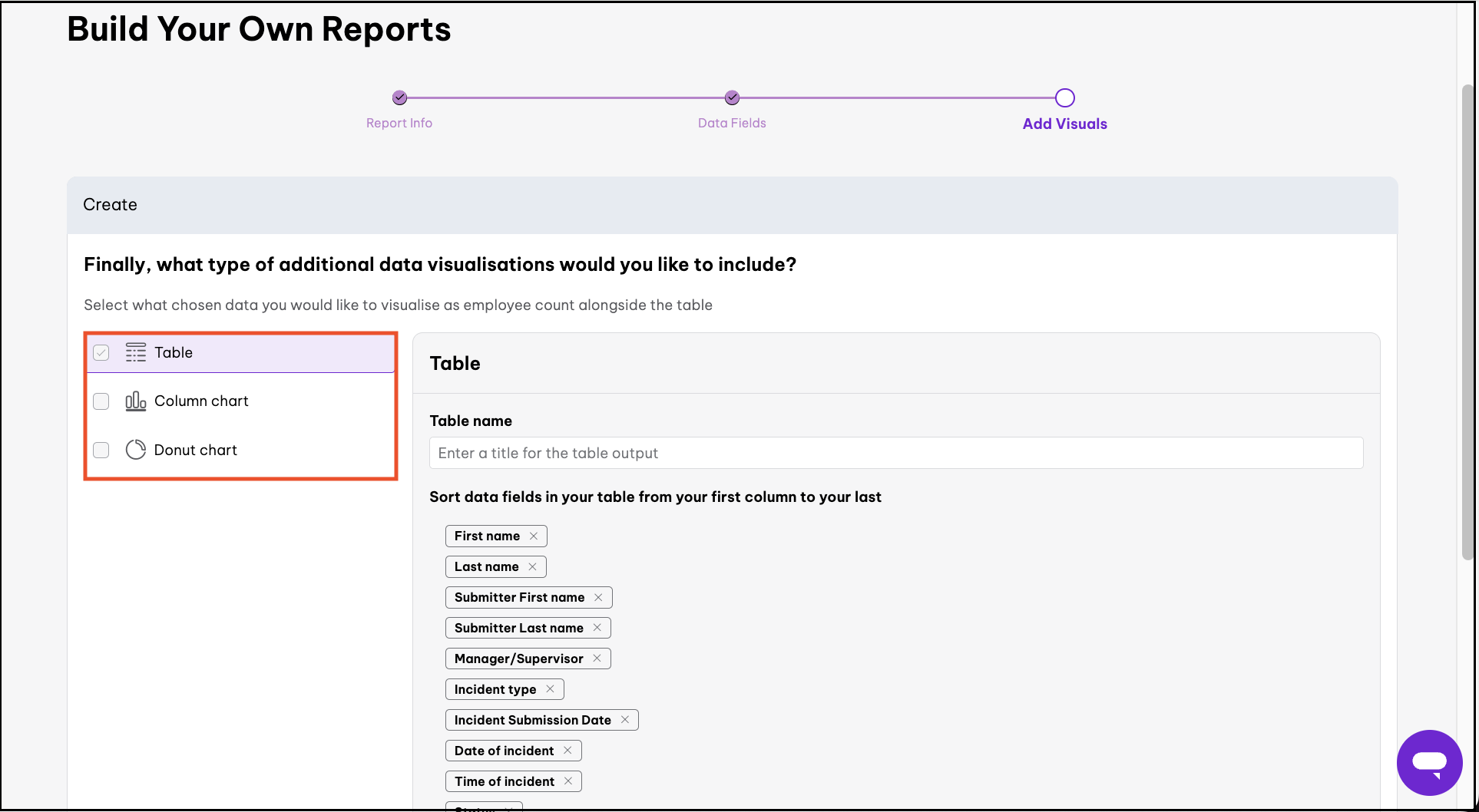1479x812 pixels.
Task: Remove the First name field tag
Action: 534,536
